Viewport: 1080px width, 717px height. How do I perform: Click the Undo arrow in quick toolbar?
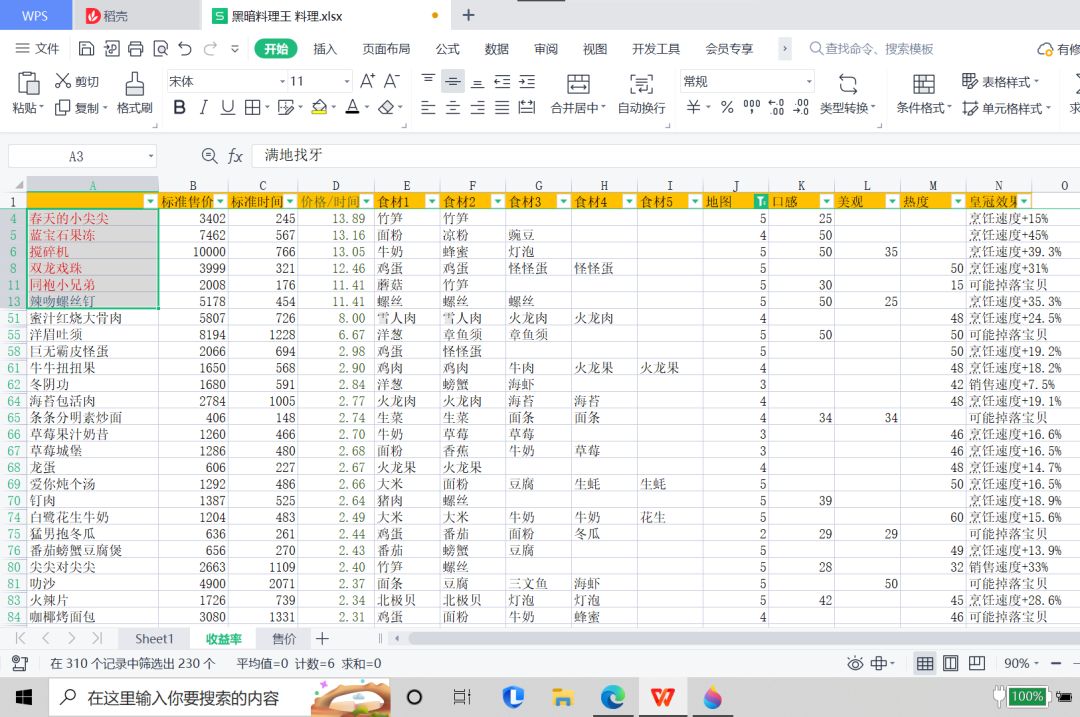(x=185, y=48)
